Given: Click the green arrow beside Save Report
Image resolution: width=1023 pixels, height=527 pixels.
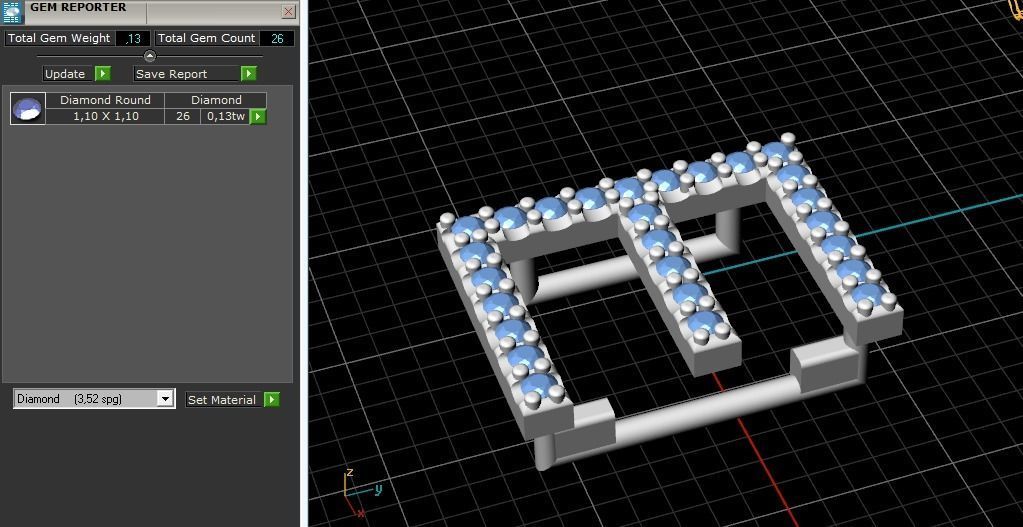Looking at the screenshot, I should click(249, 74).
